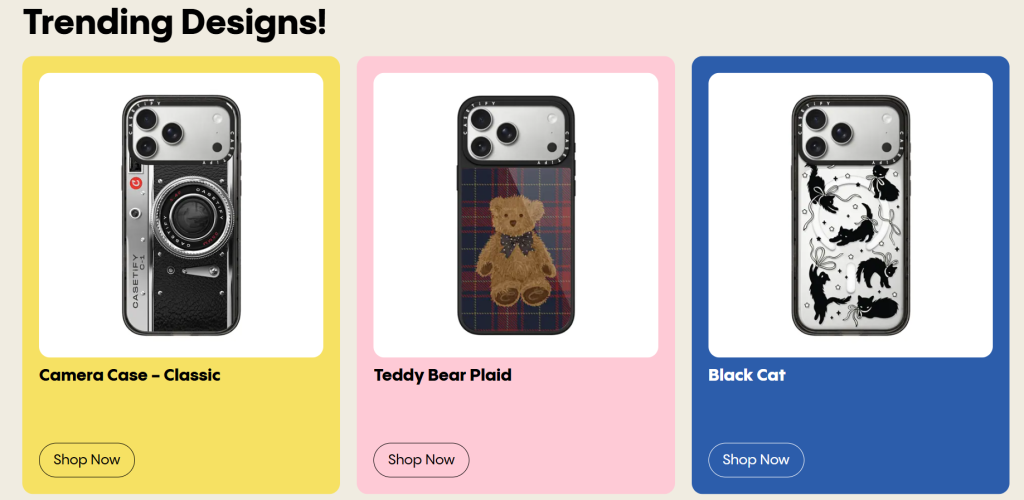Click the brown teddy bear graphic
The image size is (1024, 500).
(x=514, y=250)
